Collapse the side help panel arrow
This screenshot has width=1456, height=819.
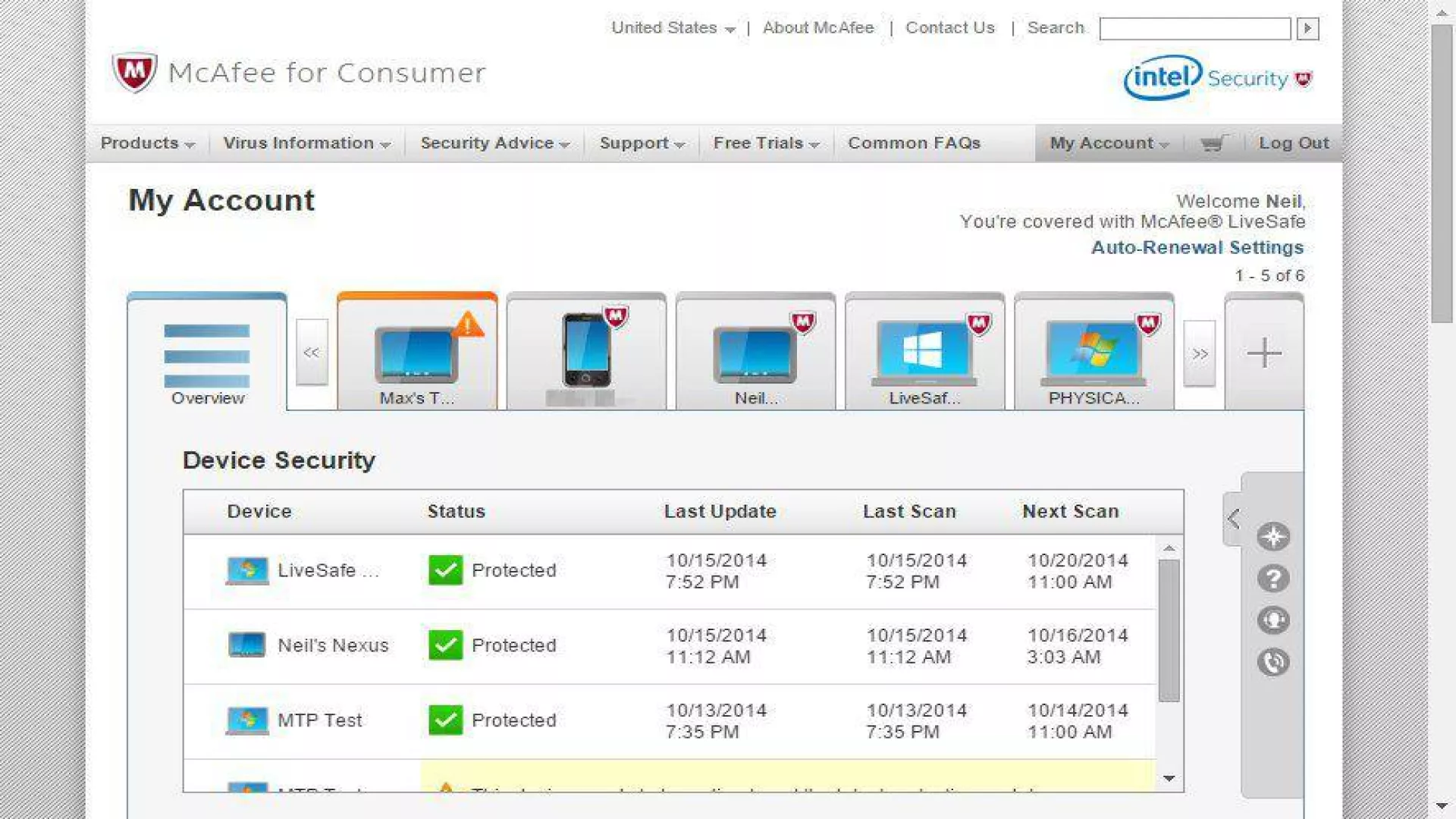click(x=1233, y=519)
